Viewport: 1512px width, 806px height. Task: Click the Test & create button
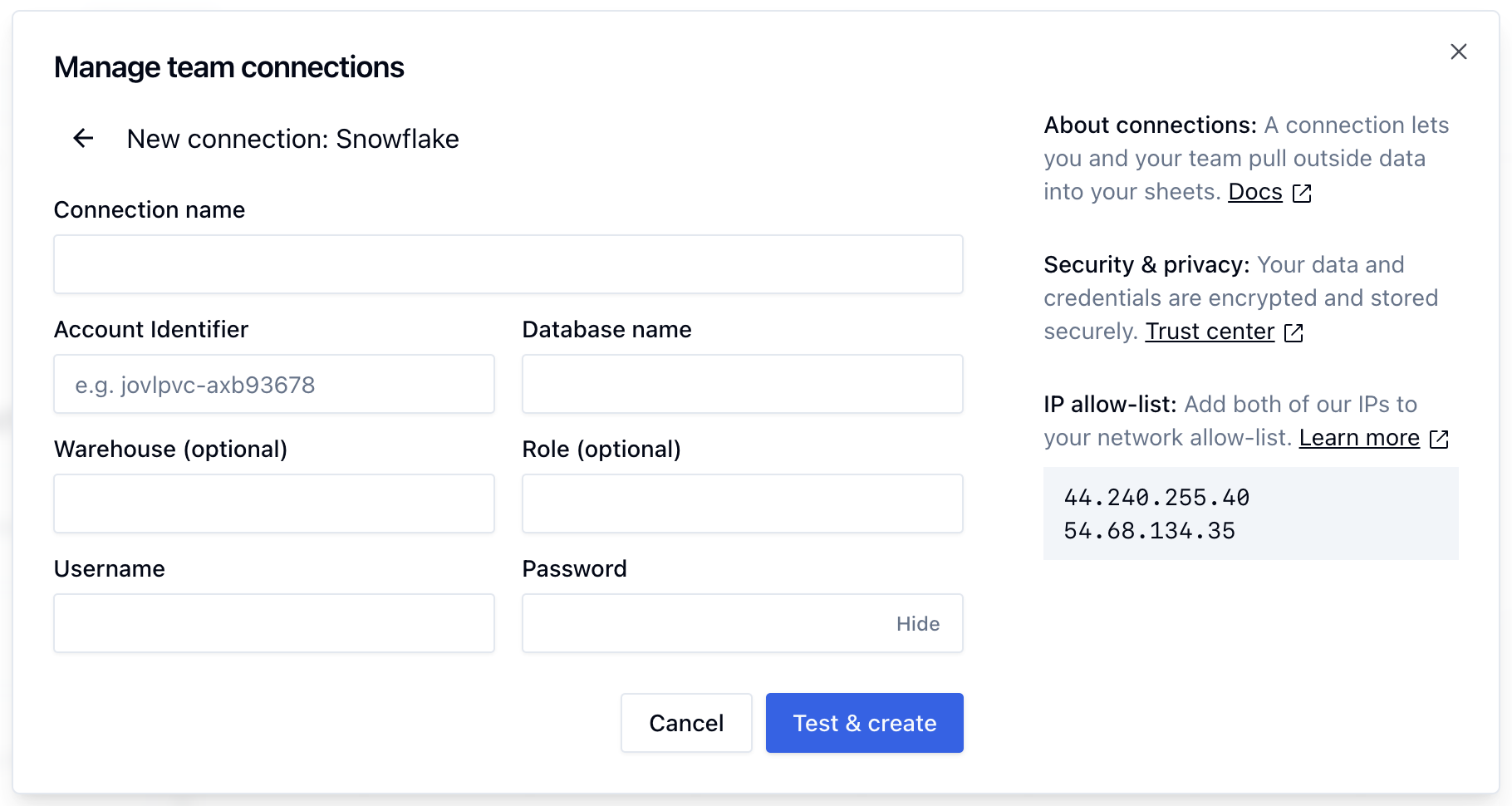click(864, 723)
